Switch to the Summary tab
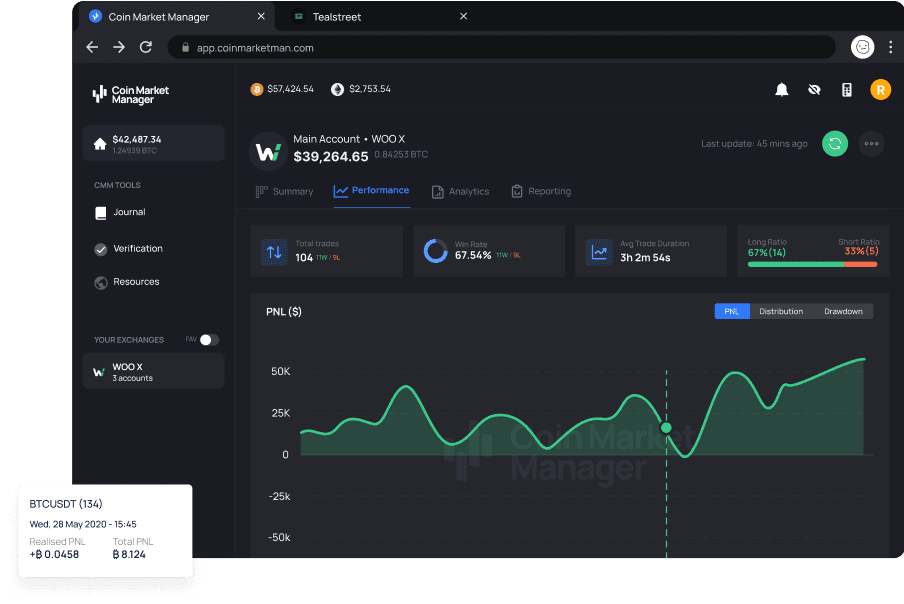The image size is (904, 604). point(284,191)
